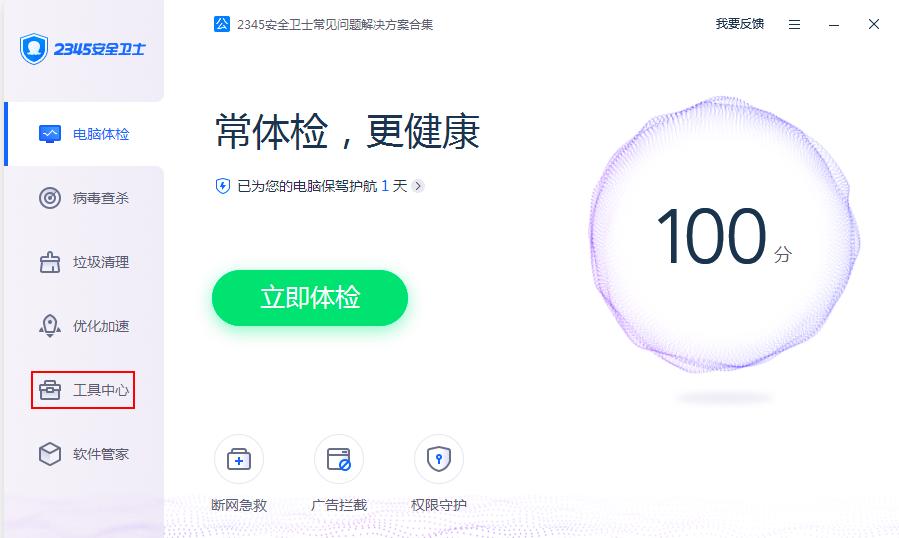Viewport: 899px width, 538px height.
Task: Open the 2345安全卫士常见问题解决方案合集 link
Action: point(335,25)
